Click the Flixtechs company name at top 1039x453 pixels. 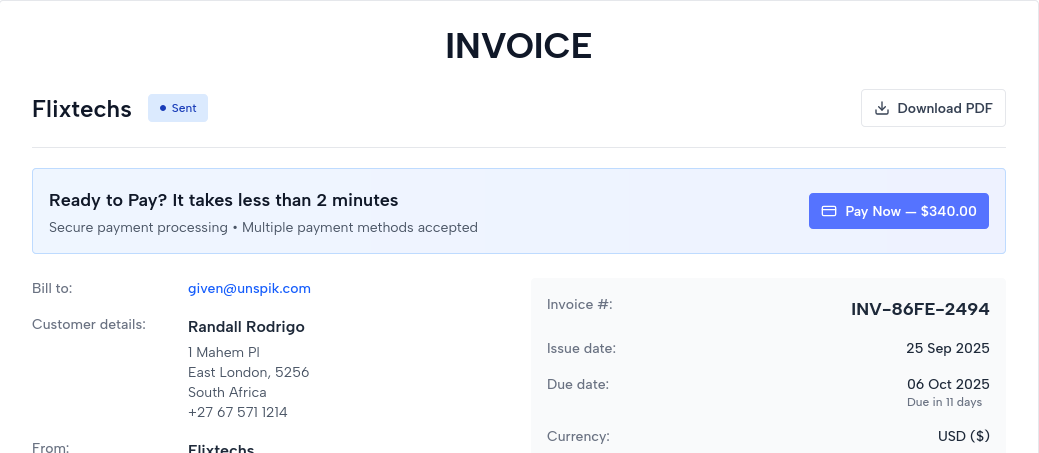click(82, 109)
